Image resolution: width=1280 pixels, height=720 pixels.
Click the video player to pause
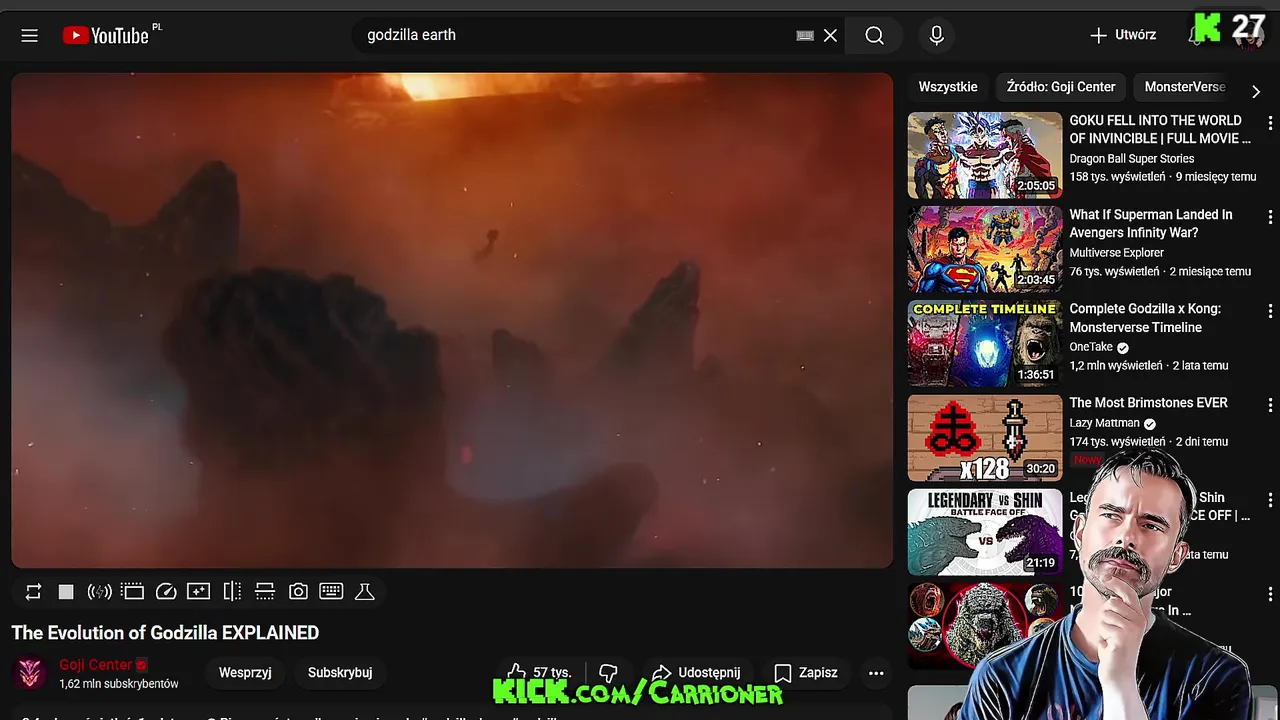pos(452,320)
